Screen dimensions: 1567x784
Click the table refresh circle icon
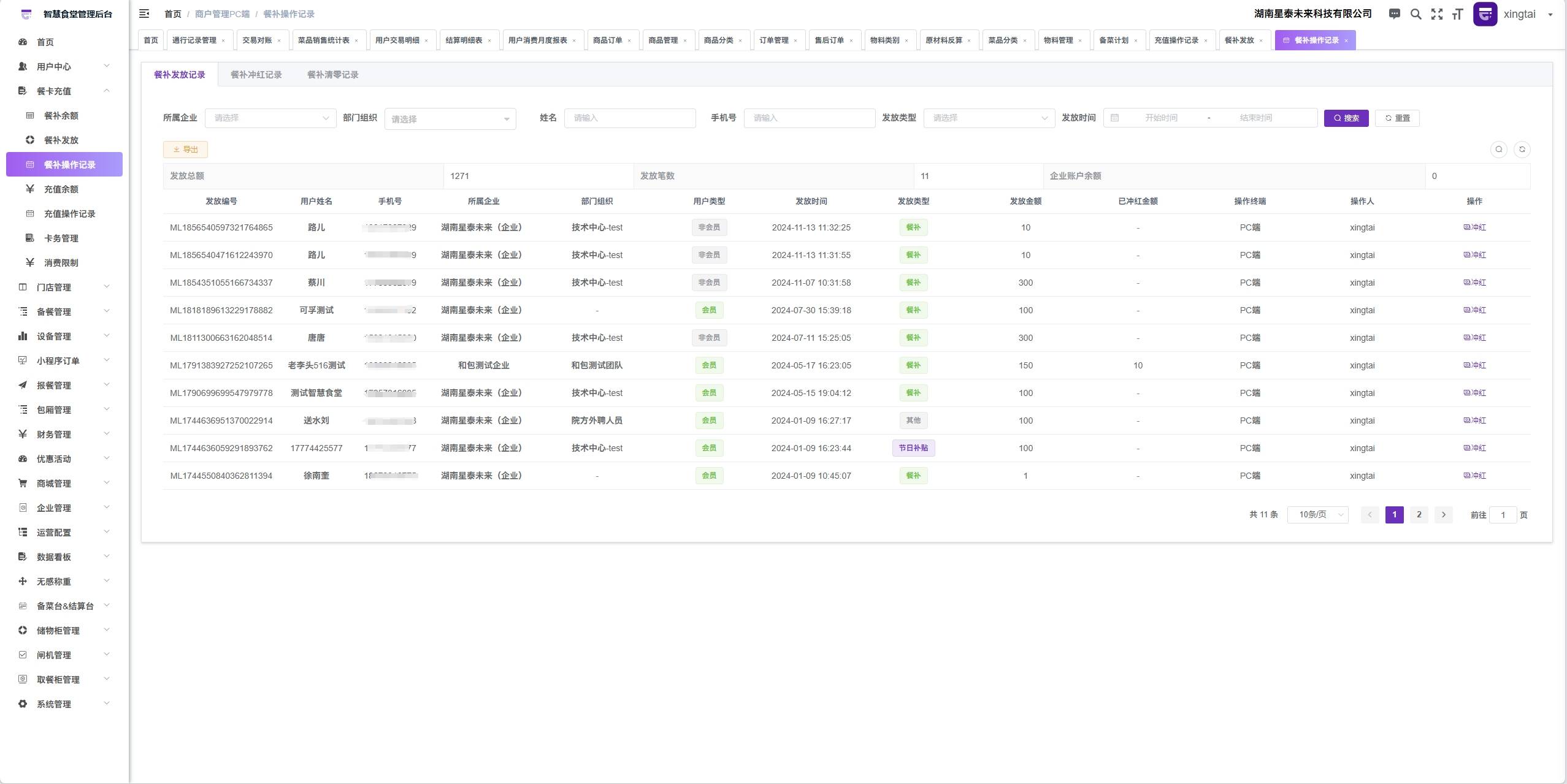(x=1522, y=149)
